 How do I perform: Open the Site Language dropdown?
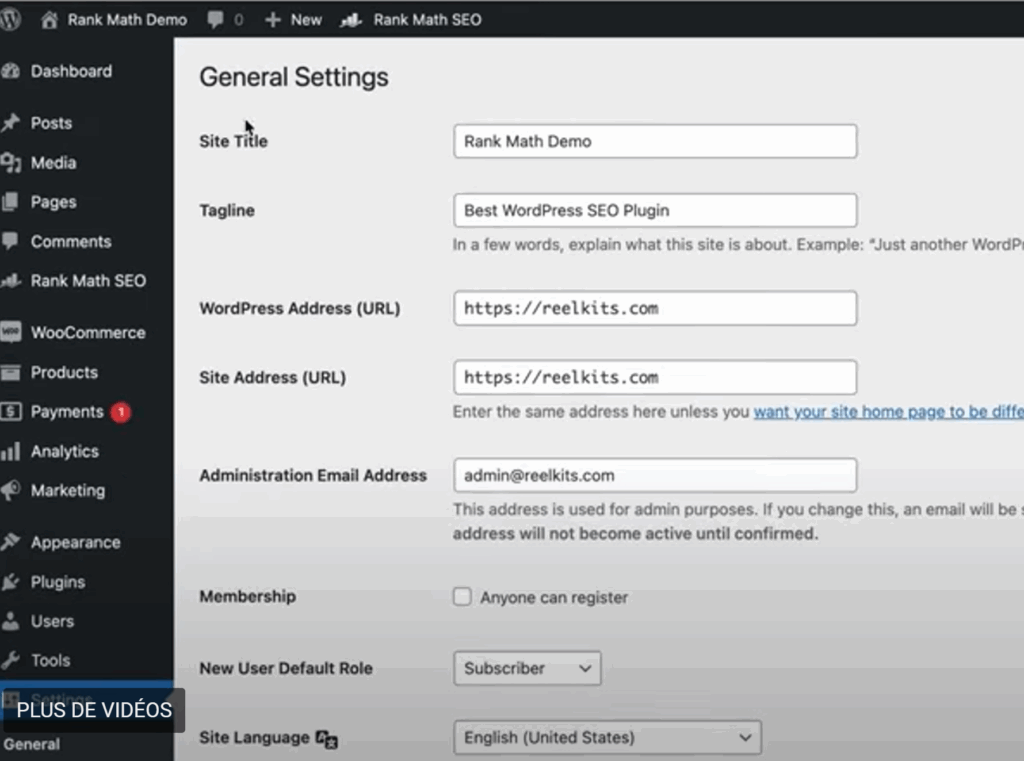click(x=607, y=737)
